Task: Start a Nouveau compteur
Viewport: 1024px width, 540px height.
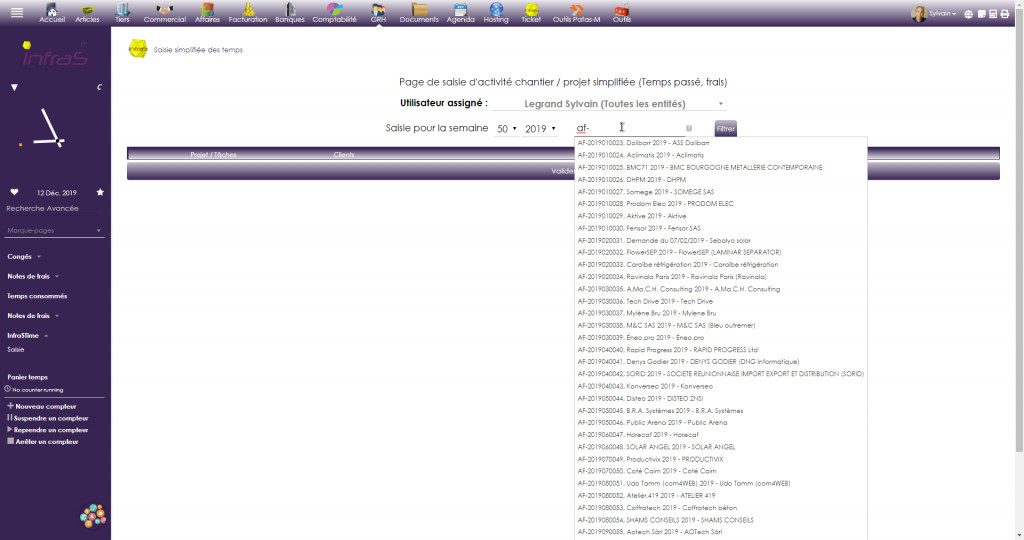Action: pyautogui.click(x=42, y=406)
